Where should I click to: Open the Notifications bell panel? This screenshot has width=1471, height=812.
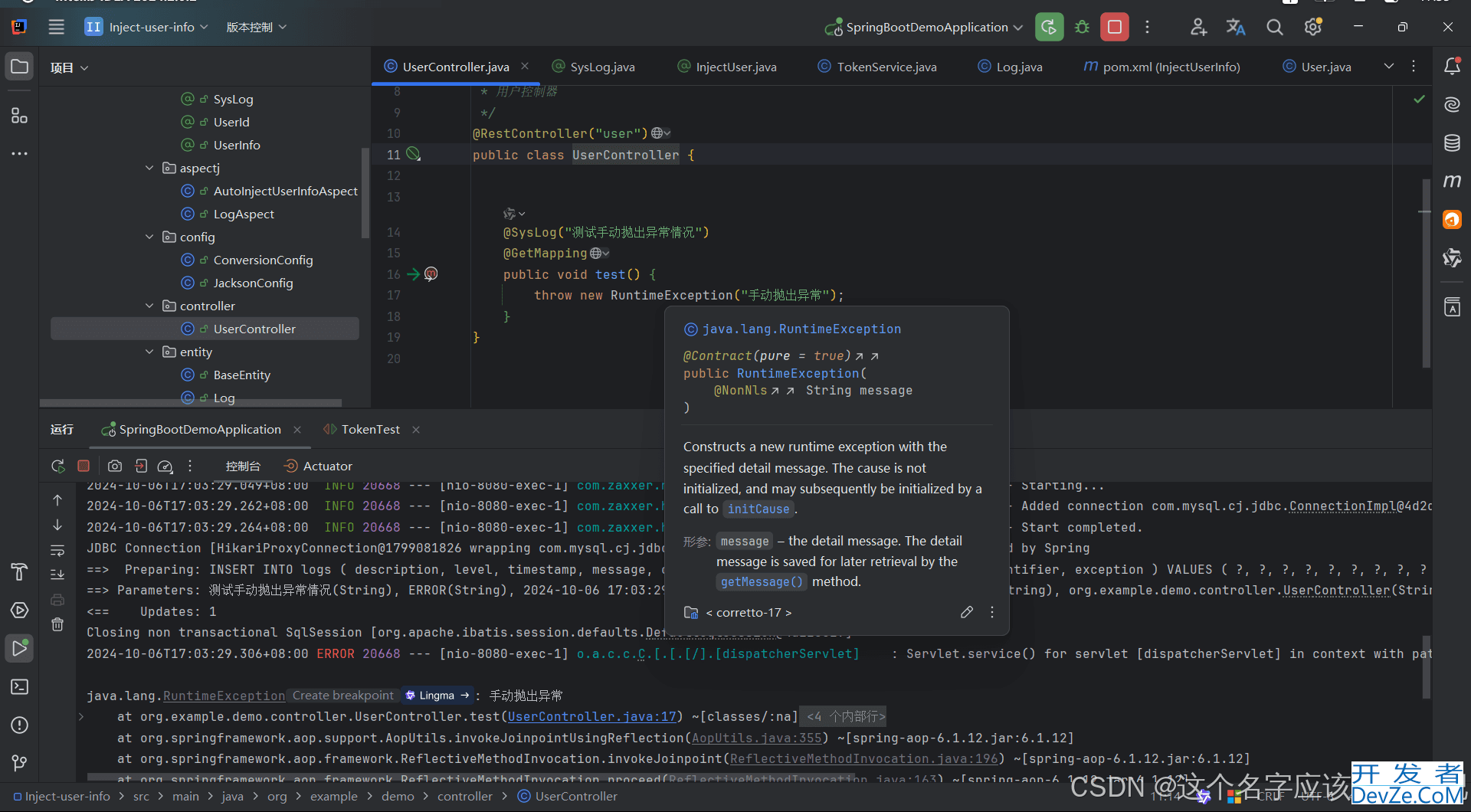pos(1452,67)
